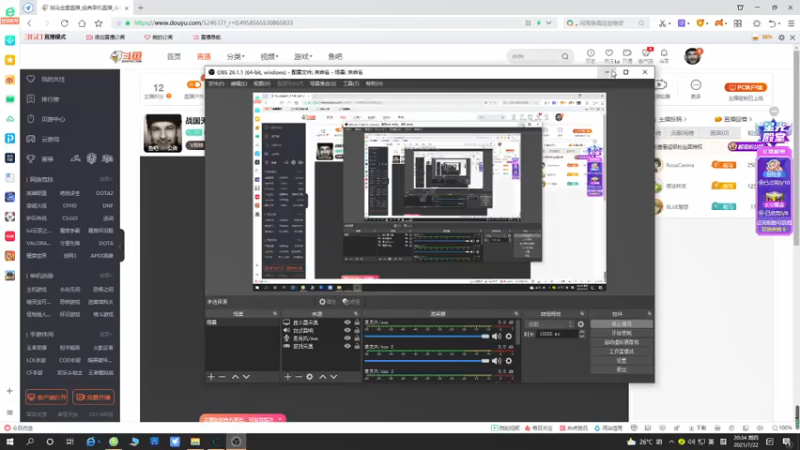800x450 pixels.
Task: Add a new source with the plus icon in Sources panel
Action: tap(288, 377)
